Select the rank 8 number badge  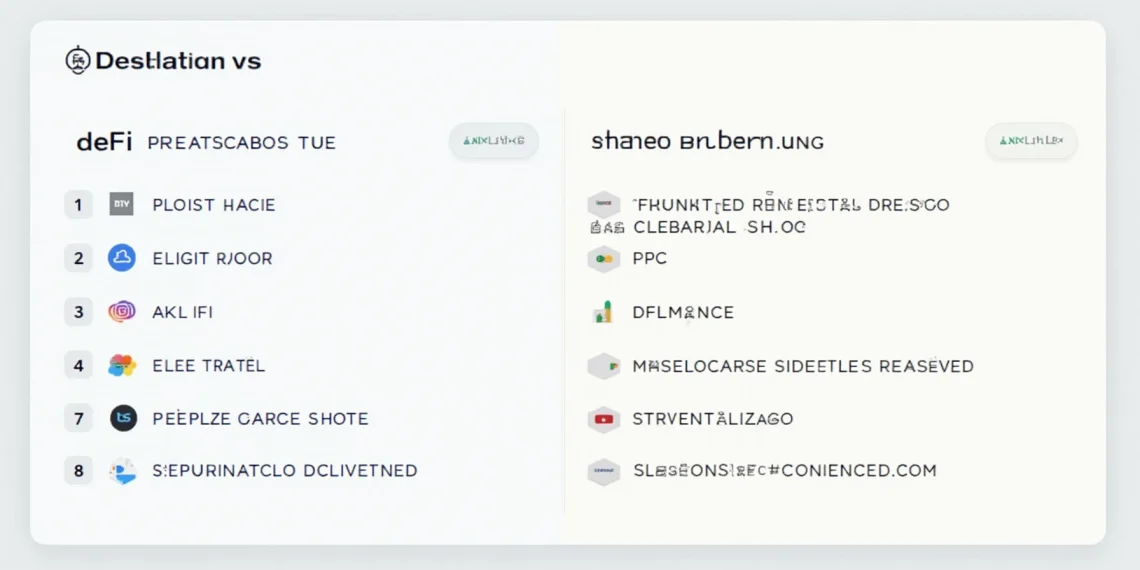(78, 471)
